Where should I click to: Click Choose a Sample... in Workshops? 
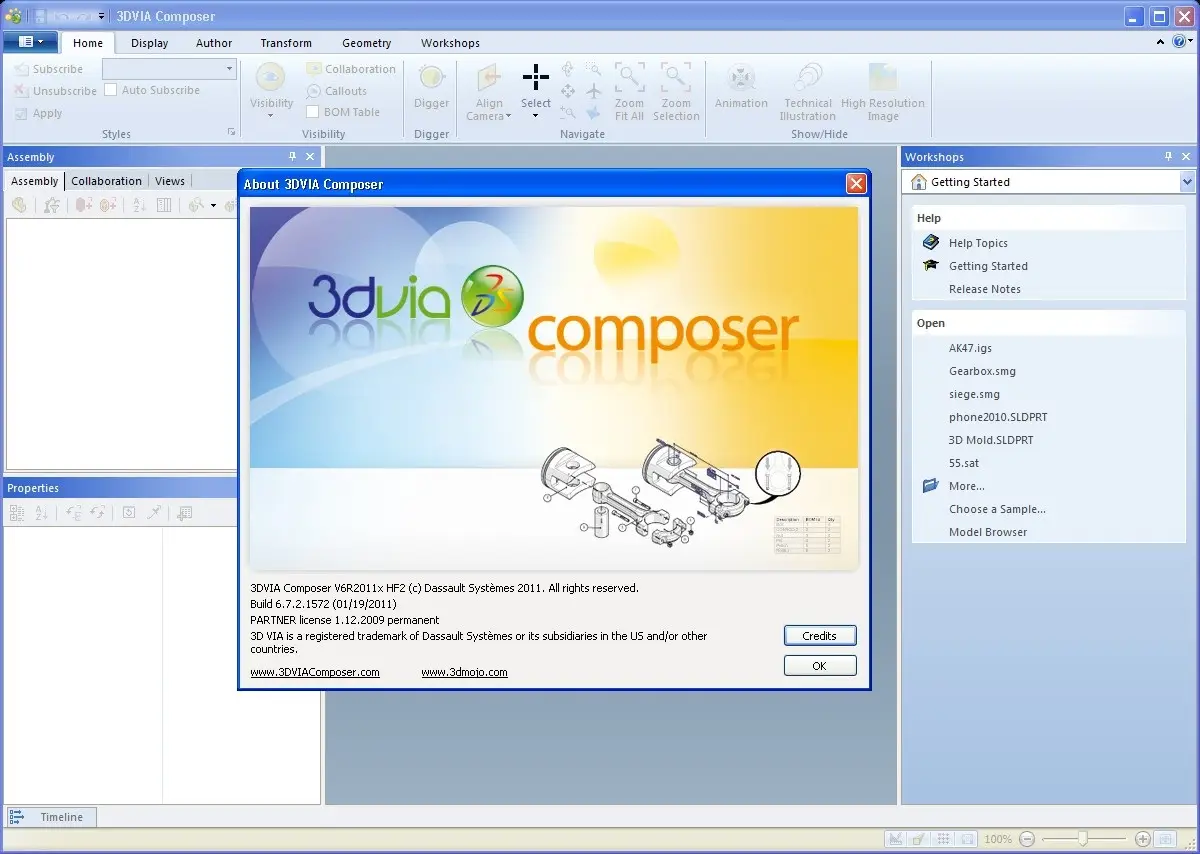(x=997, y=509)
